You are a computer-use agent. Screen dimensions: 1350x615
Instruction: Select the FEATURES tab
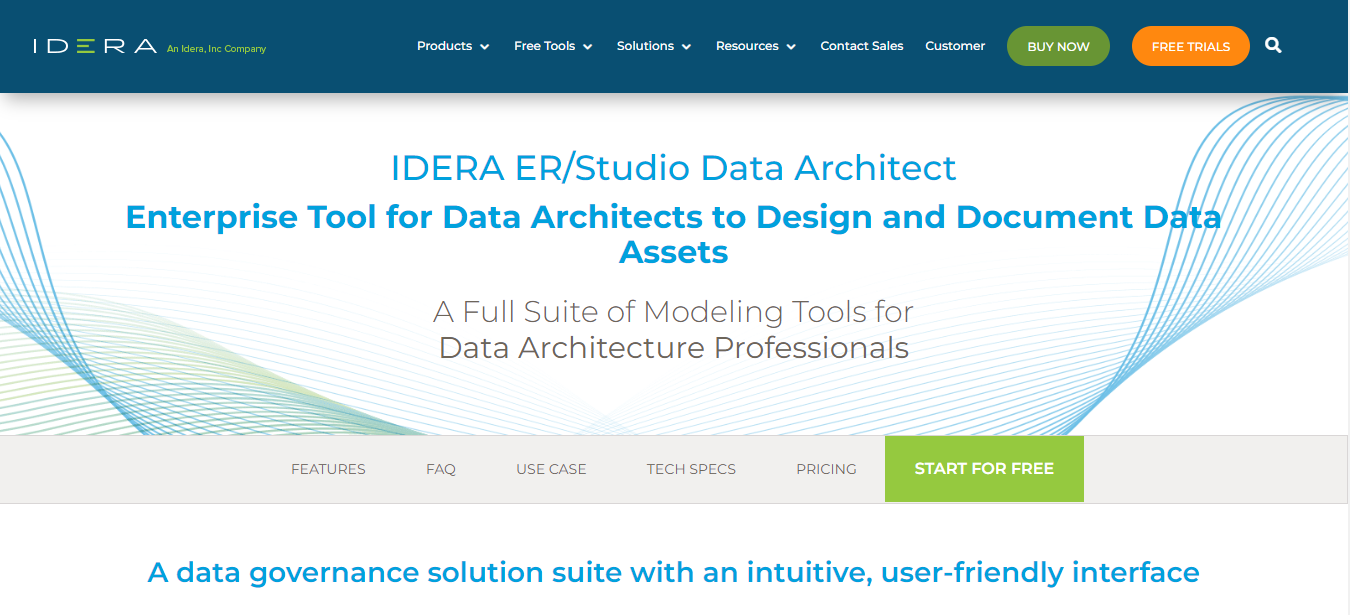[328, 468]
